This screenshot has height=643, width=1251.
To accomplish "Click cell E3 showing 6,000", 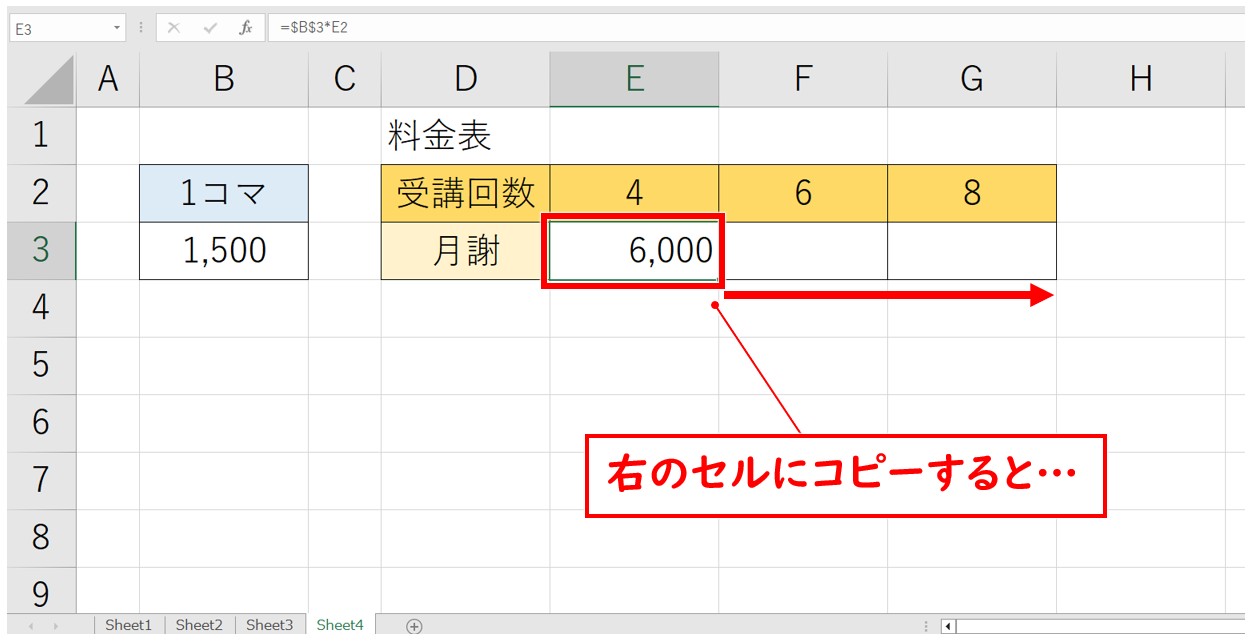I will (x=634, y=251).
